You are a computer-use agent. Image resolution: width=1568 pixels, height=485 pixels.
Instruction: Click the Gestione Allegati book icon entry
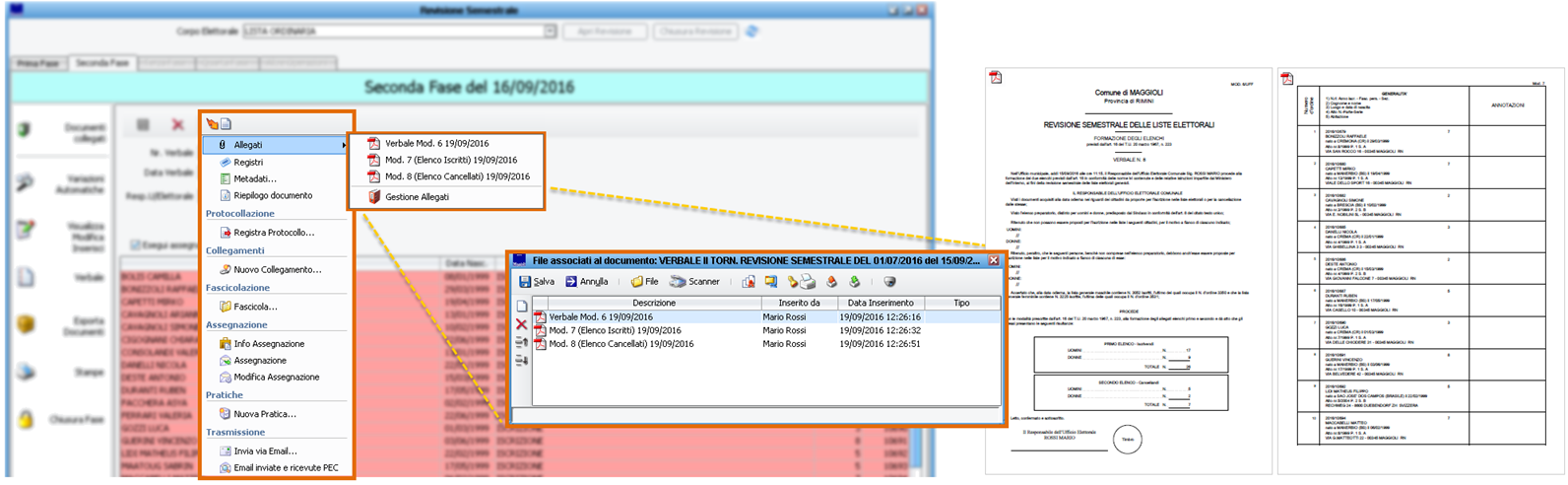(416, 197)
